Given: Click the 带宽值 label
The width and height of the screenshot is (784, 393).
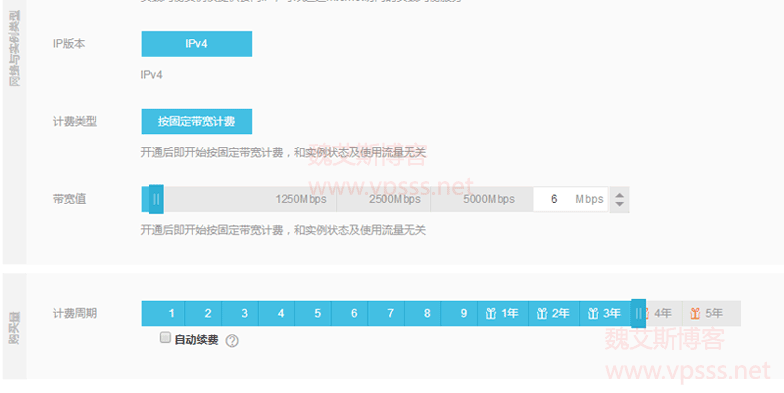Looking at the screenshot, I should [70, 199].
